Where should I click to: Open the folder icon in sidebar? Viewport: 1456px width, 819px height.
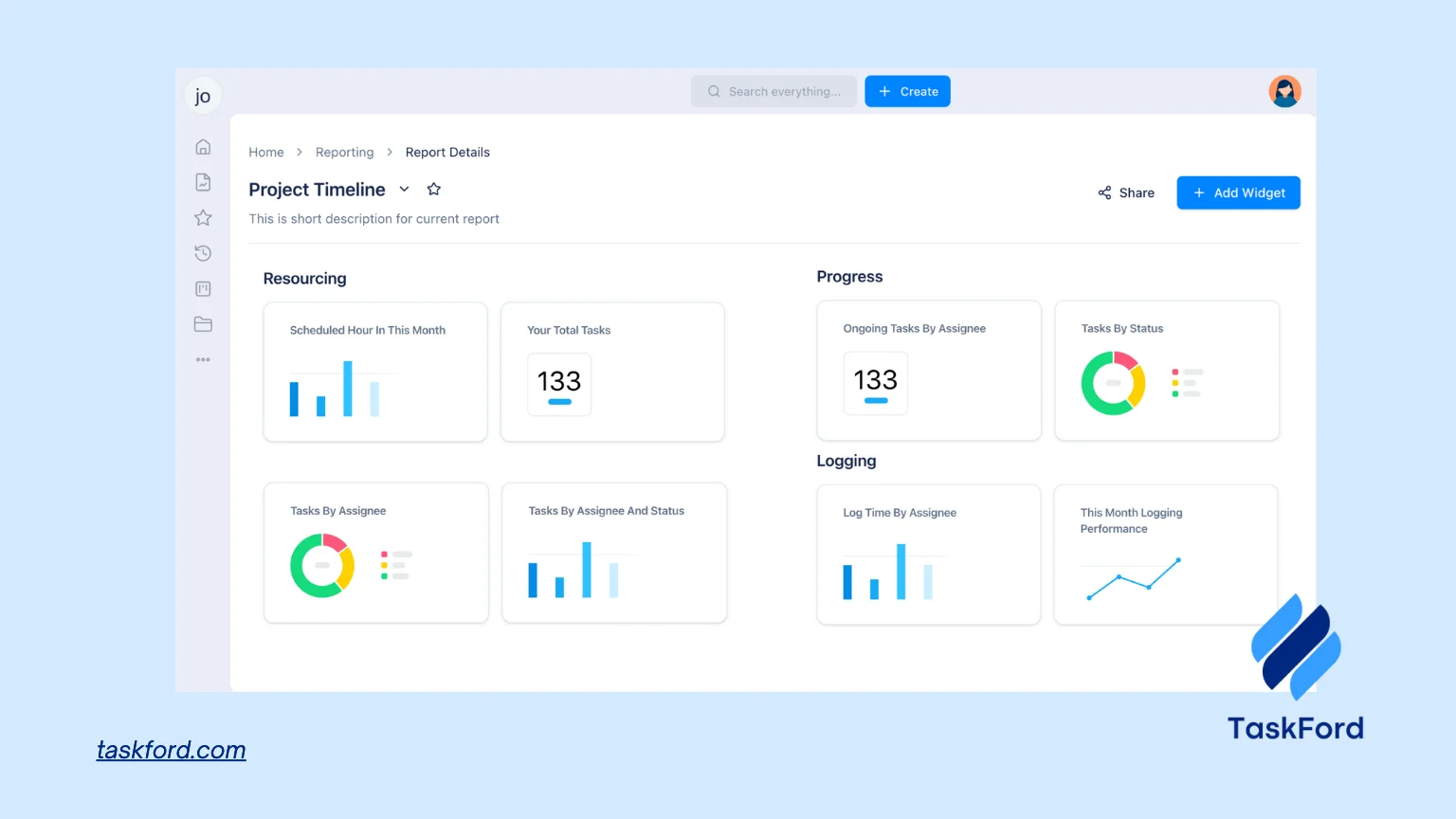(x=203, y=324)
